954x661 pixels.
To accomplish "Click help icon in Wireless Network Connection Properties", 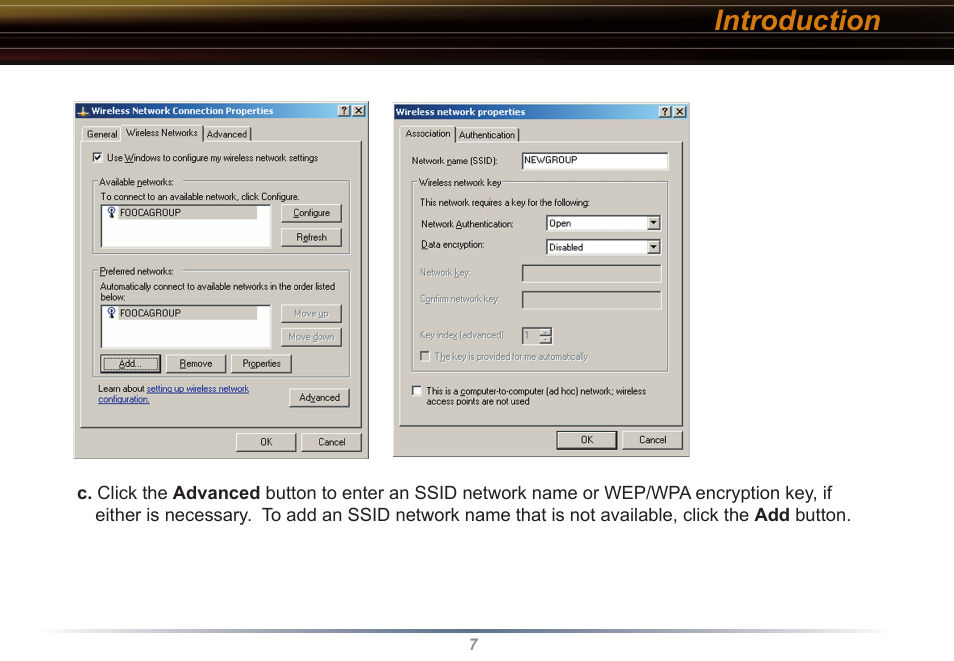I will [344, 110].
